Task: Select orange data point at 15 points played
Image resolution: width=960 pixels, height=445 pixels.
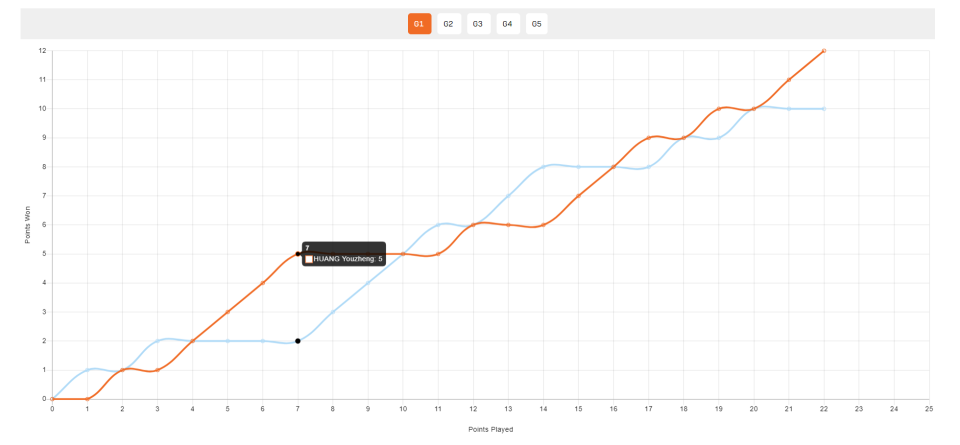Action: click(578, 196)
